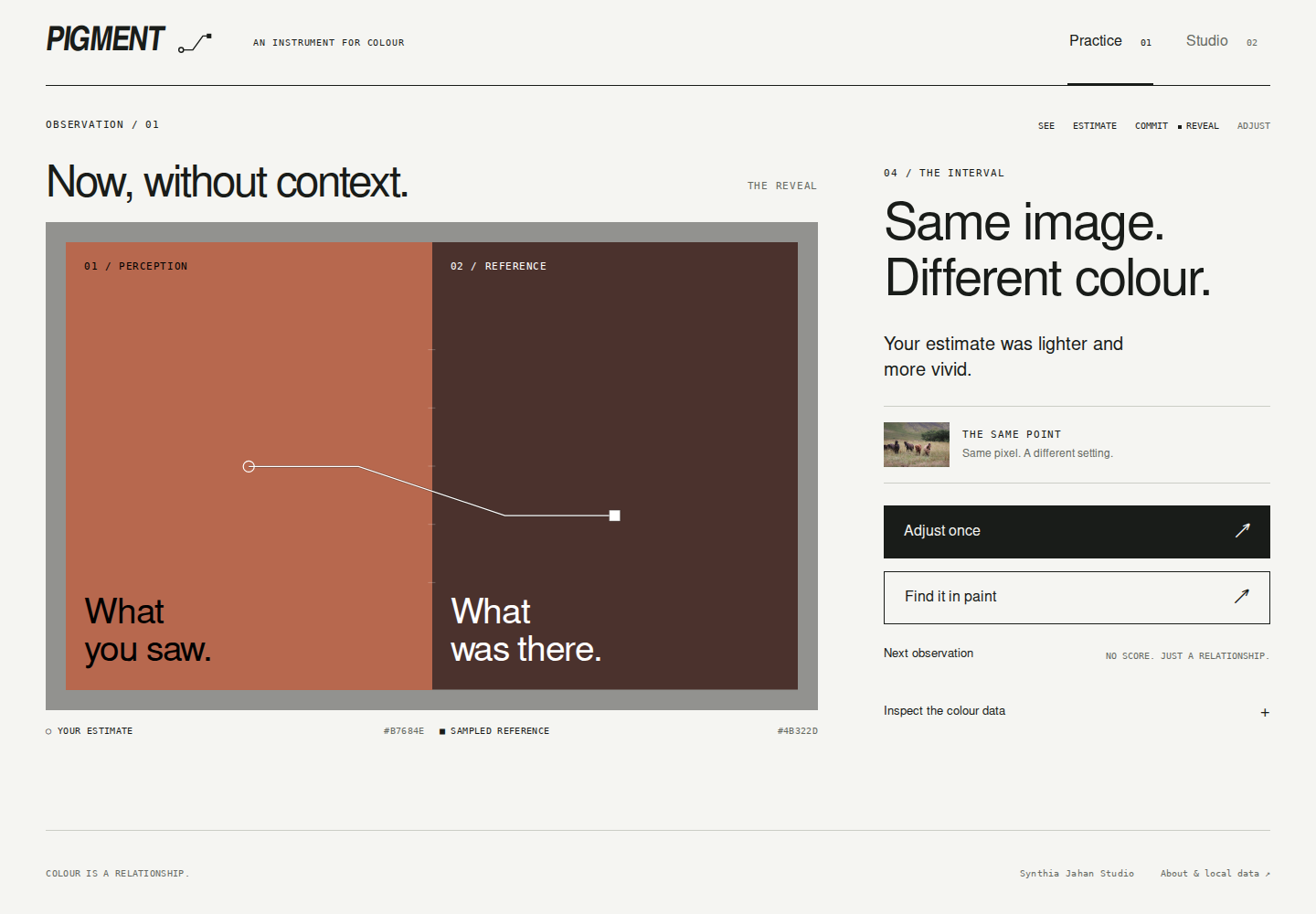Click the 'What was there.' caption

526,631
